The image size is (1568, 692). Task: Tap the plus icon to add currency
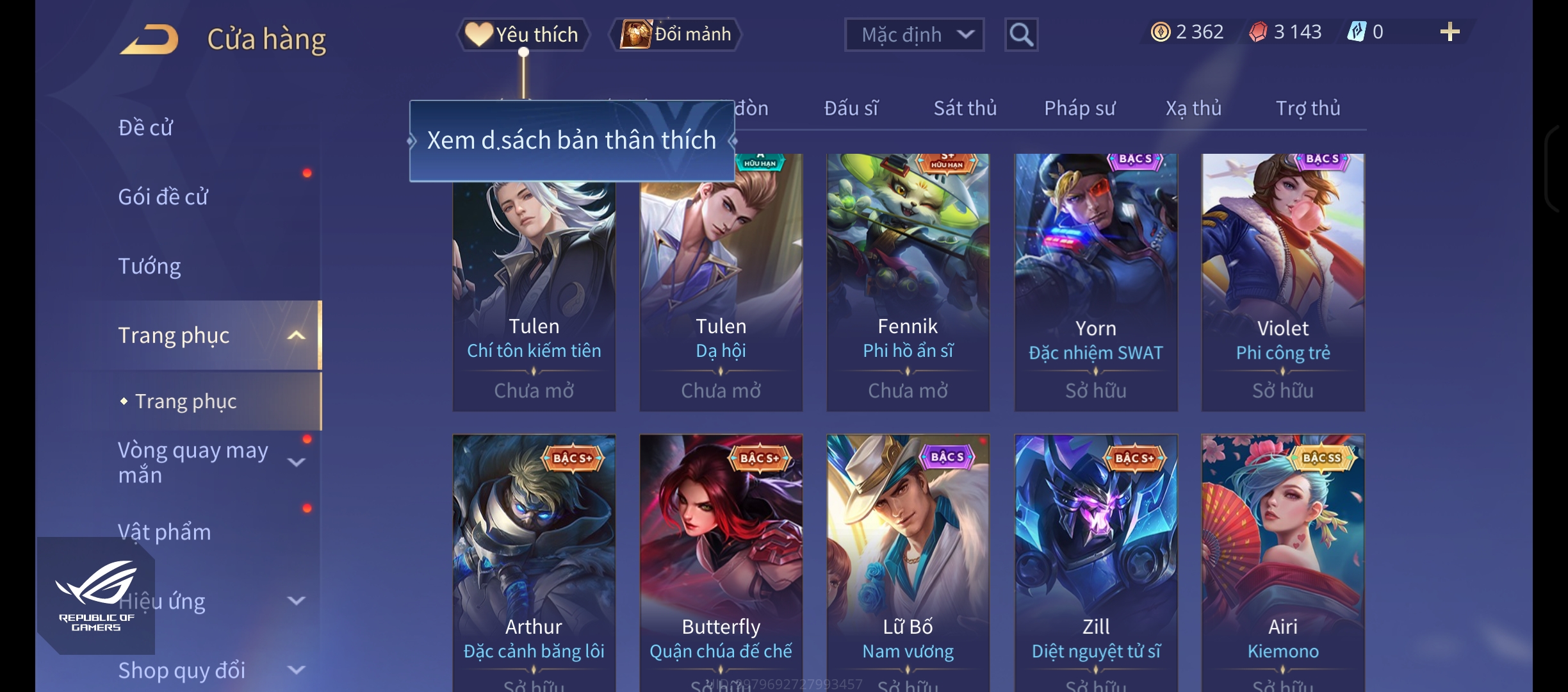pos(1450,31)
